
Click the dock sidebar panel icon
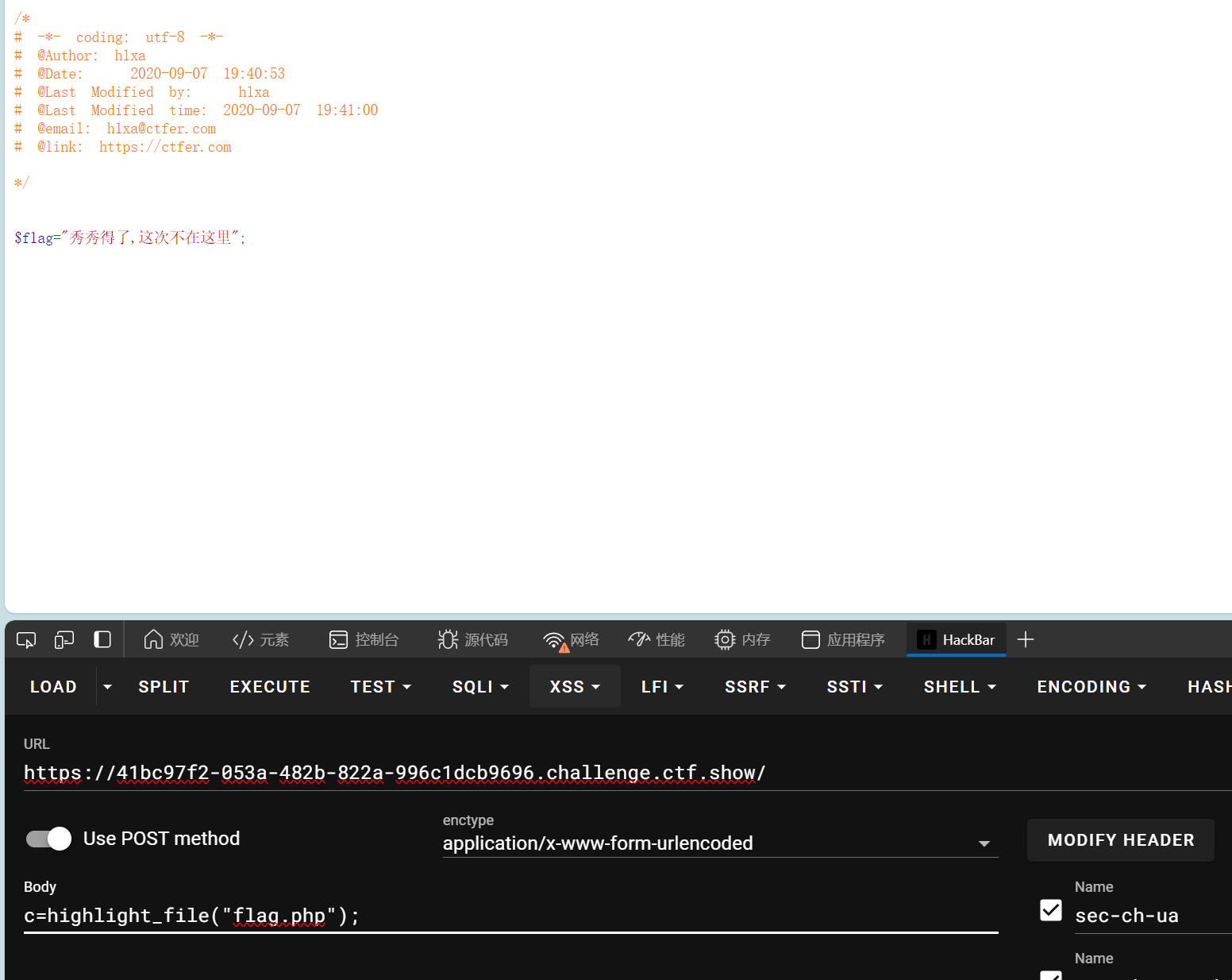tap(102, 640)
